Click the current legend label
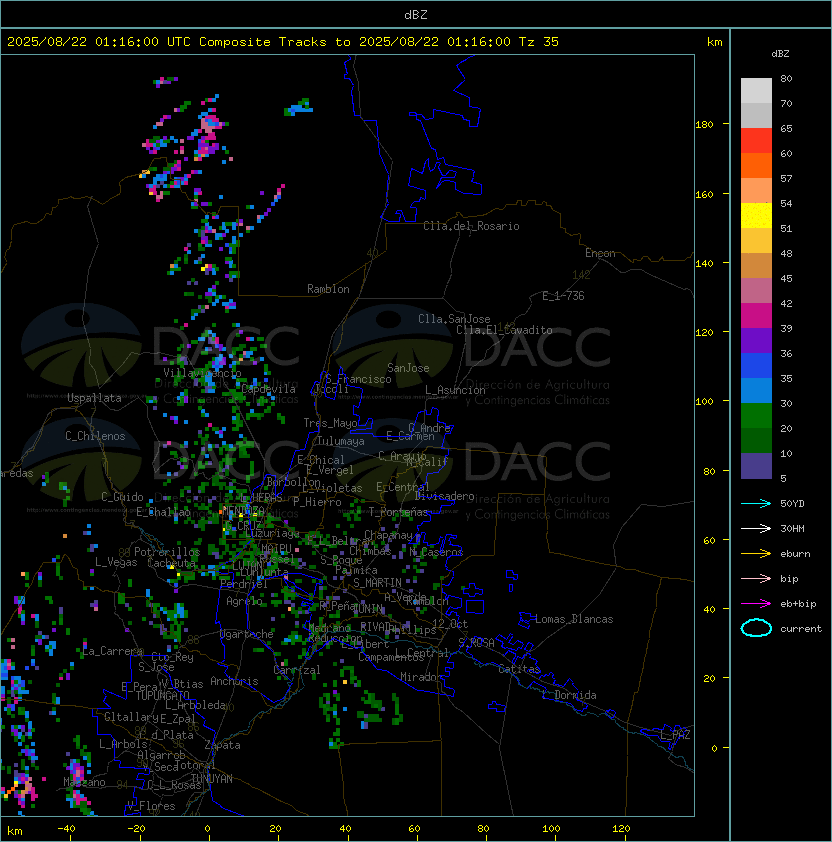This screenshot has height=842, width=832. tap(801, 629)
